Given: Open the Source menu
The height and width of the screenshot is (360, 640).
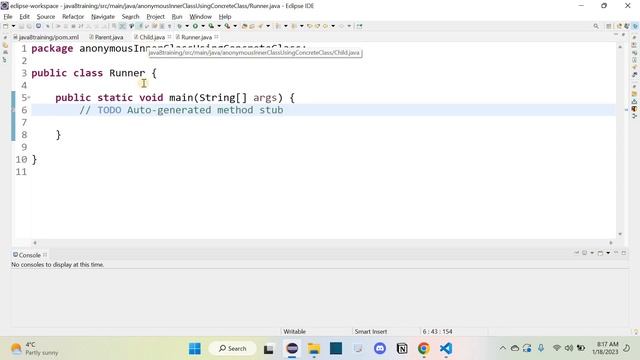Looking at the screenshot, I should click(x=46, y=17).
